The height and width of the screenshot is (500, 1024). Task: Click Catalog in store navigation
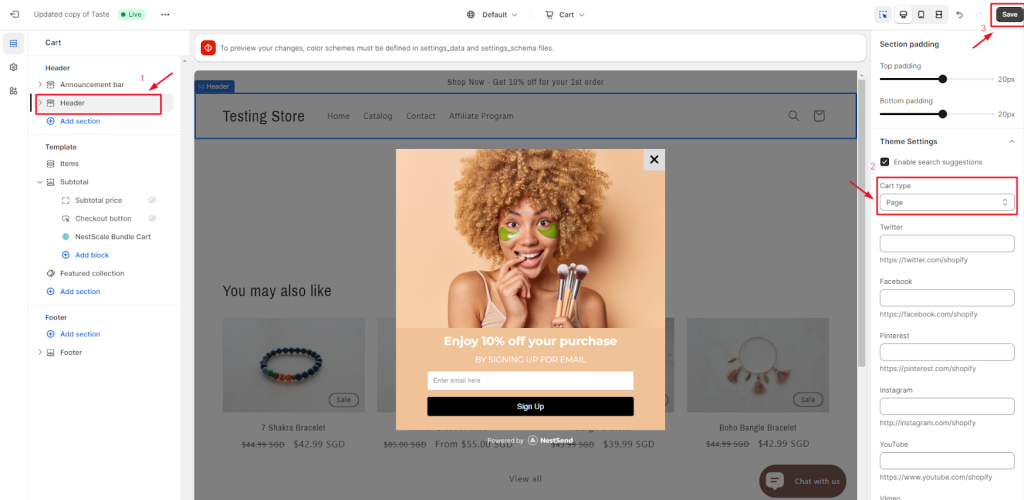point(377,116)
